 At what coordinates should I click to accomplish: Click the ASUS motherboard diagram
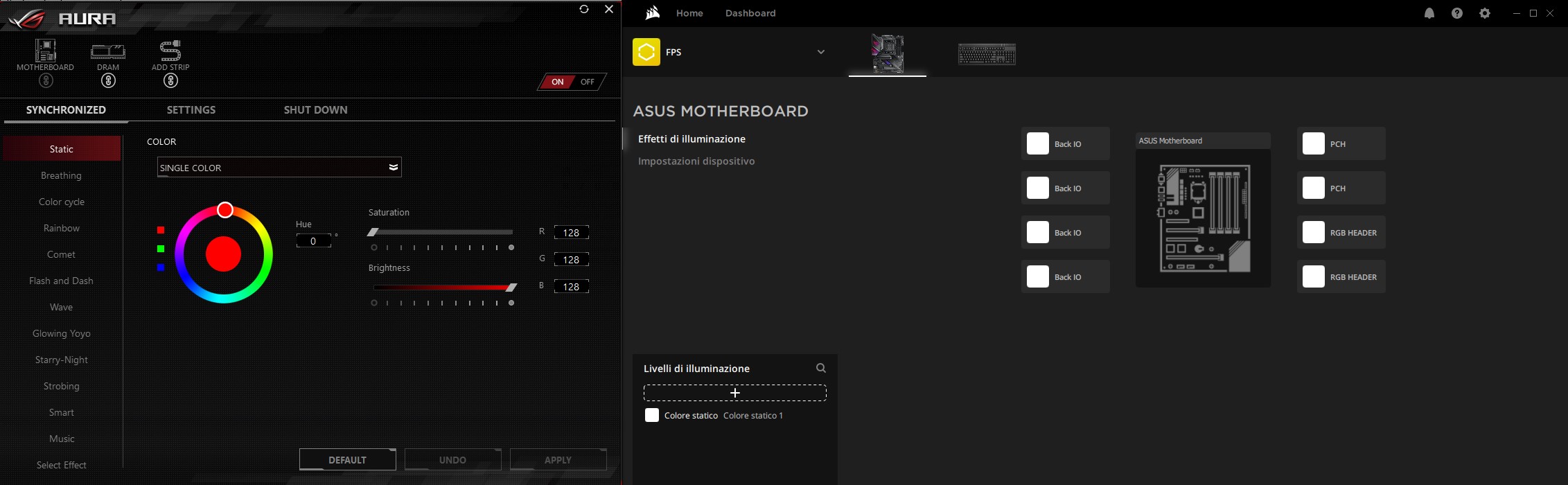click(1204, 218)
